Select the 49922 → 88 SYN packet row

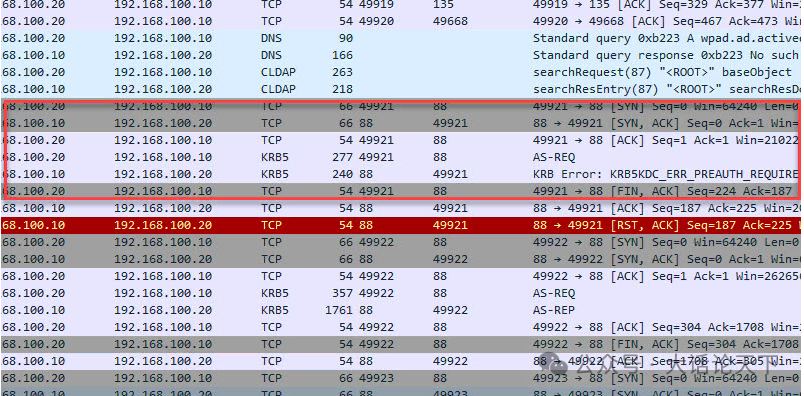[x=402, y=242]
